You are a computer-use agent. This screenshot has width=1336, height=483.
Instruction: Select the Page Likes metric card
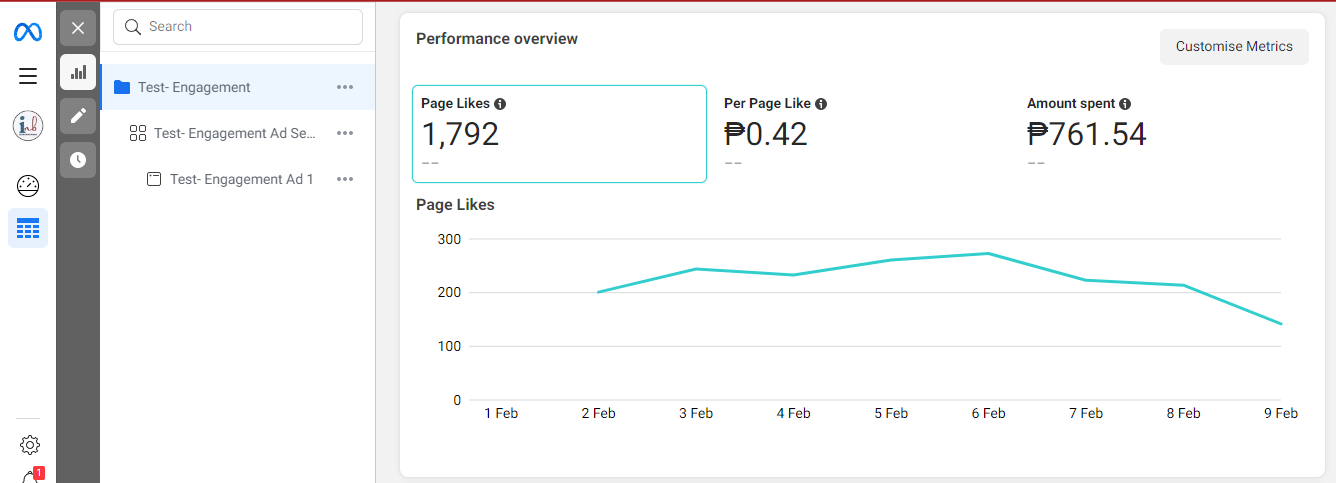[x=559, y=134]
